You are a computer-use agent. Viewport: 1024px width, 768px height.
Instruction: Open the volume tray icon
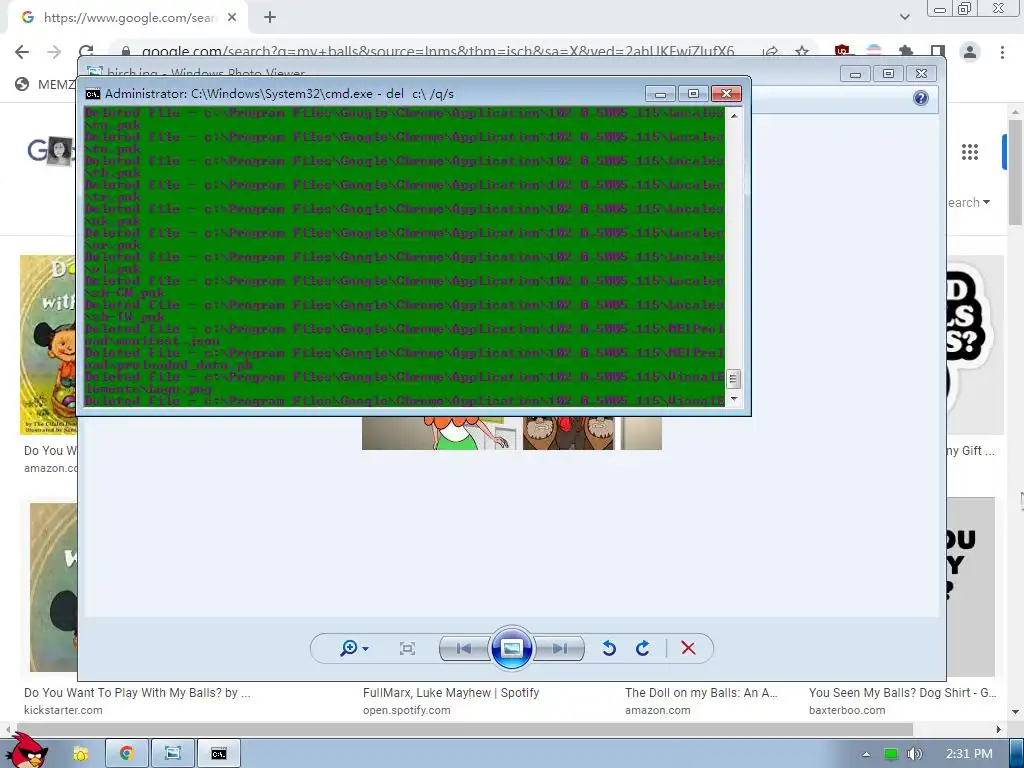point(915,754)
